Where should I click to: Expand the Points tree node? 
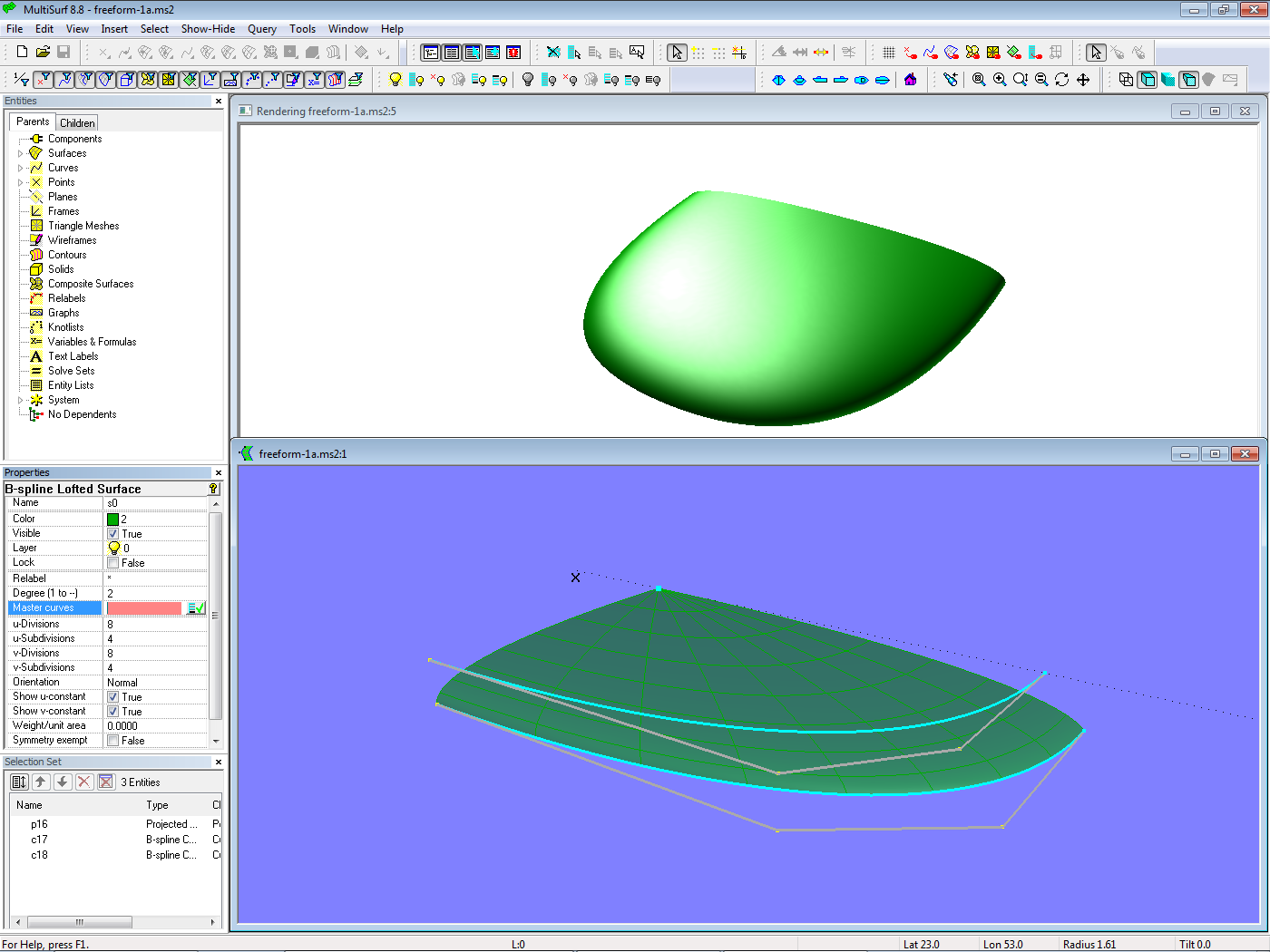(20, 182)
